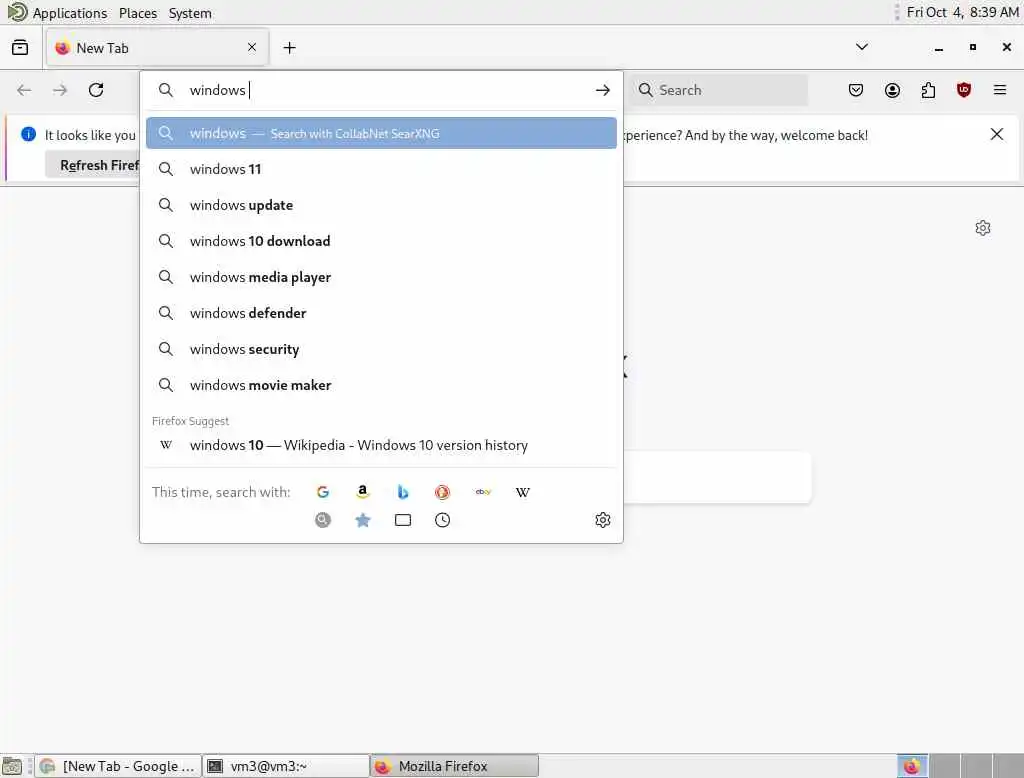Reload the current page
The height and width of the screenshot is (778, 1024).
(96, 90)
